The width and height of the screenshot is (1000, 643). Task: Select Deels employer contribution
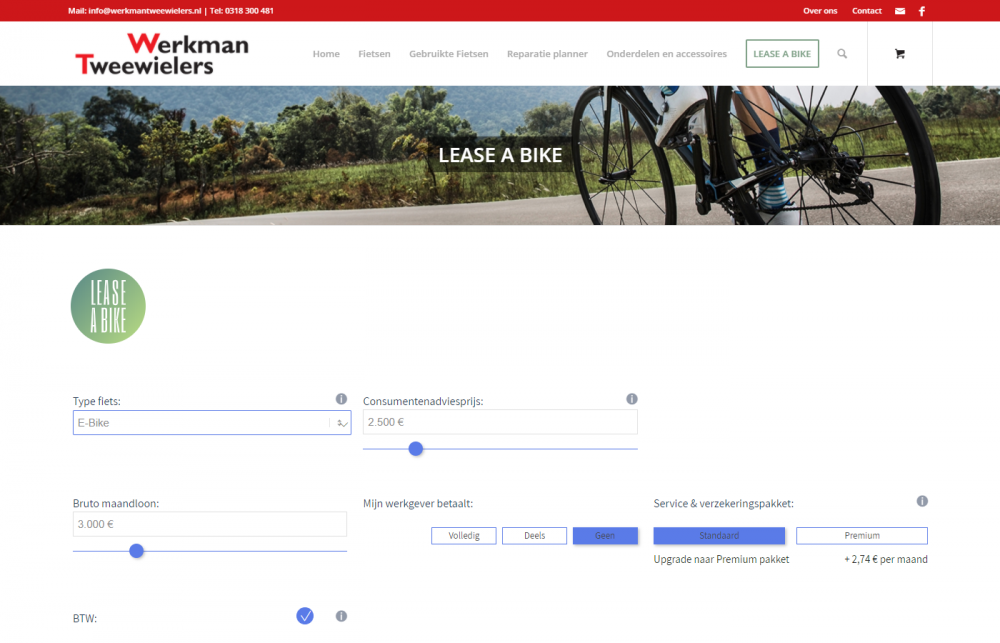534,536
